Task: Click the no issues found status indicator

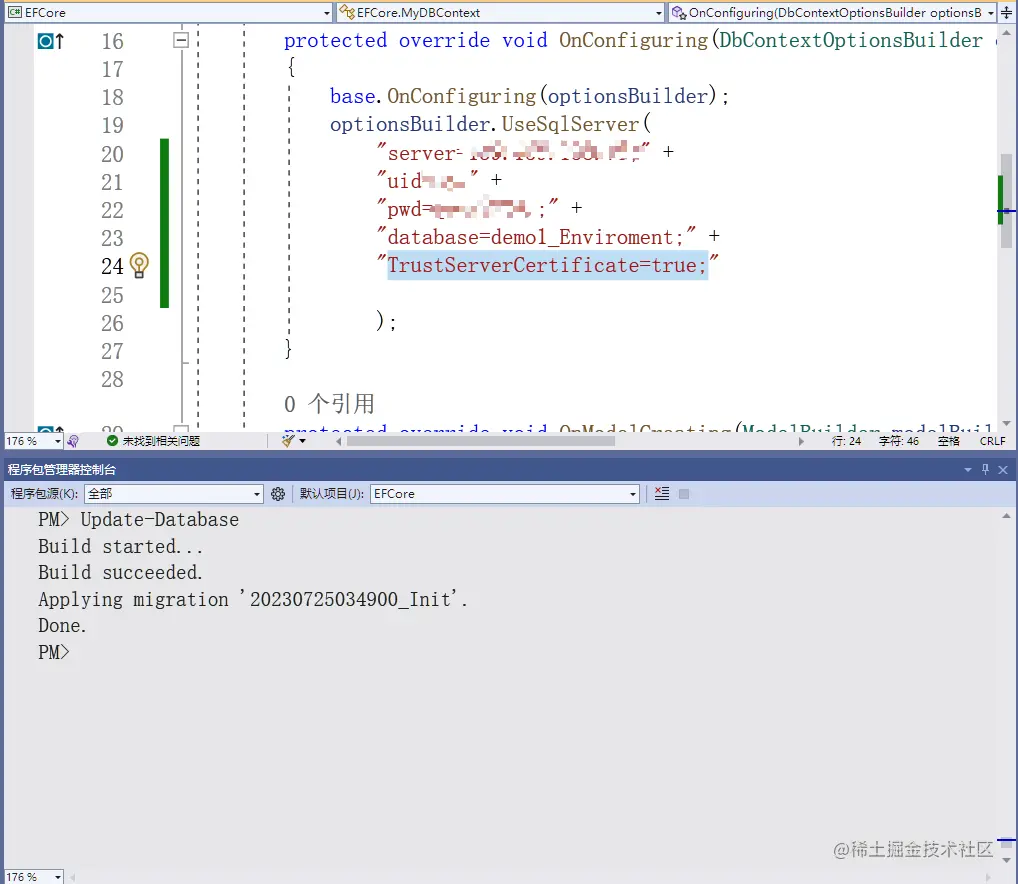Action: [x=153, y=441]
